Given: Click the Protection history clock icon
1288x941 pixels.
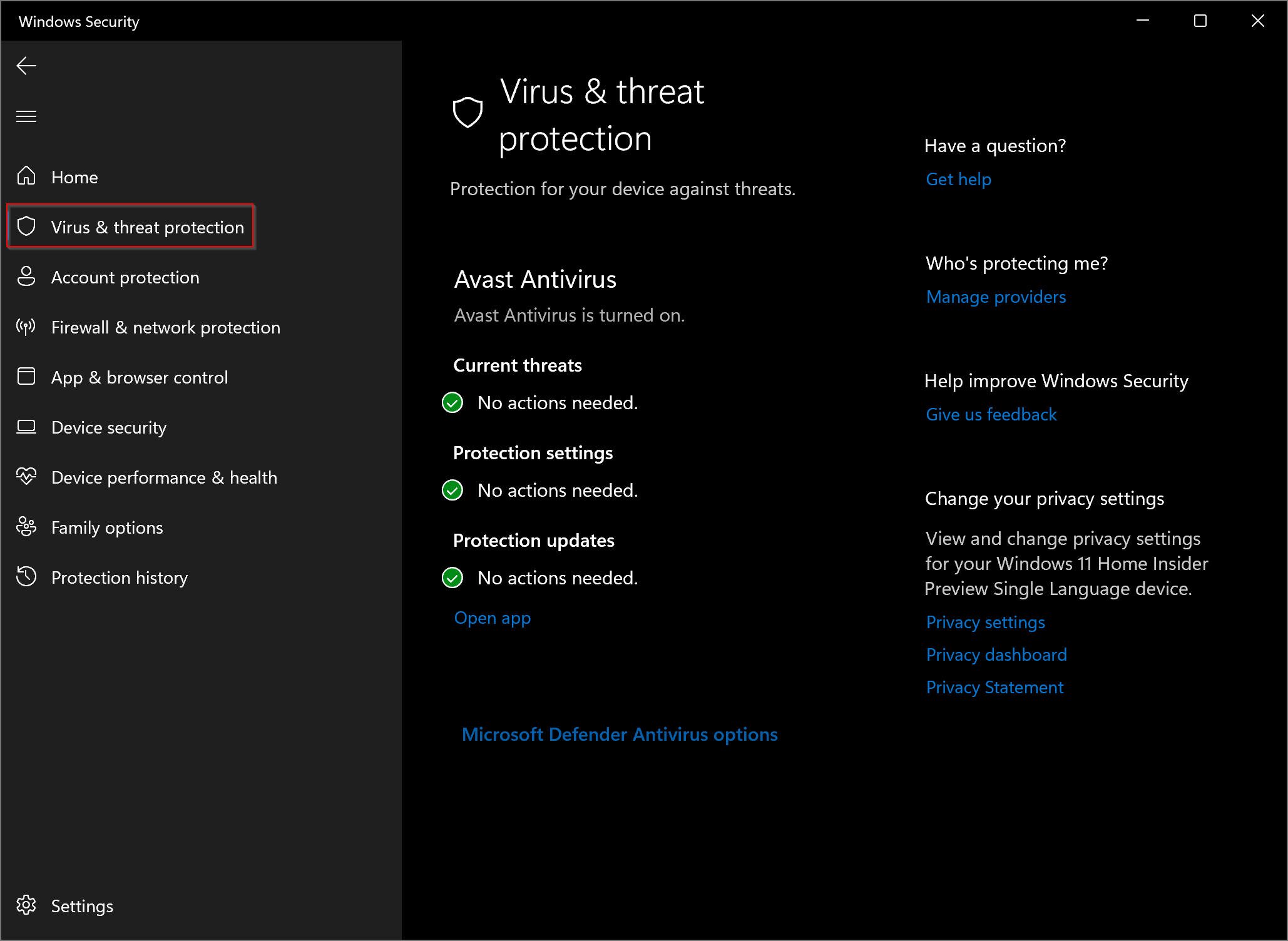Looking at the screenshot, I should coord(26,576).
